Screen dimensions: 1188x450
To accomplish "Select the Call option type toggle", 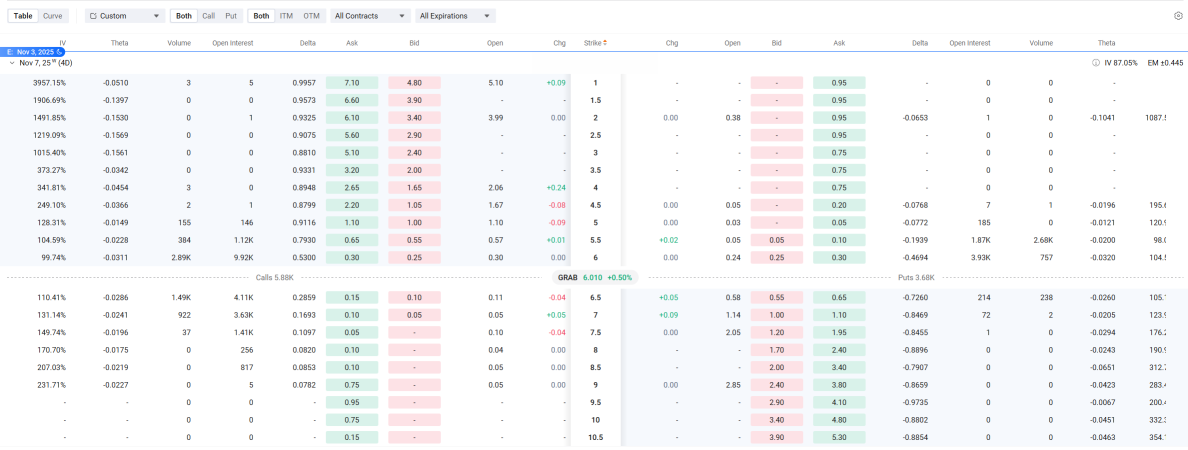I will tap(208, 16).
